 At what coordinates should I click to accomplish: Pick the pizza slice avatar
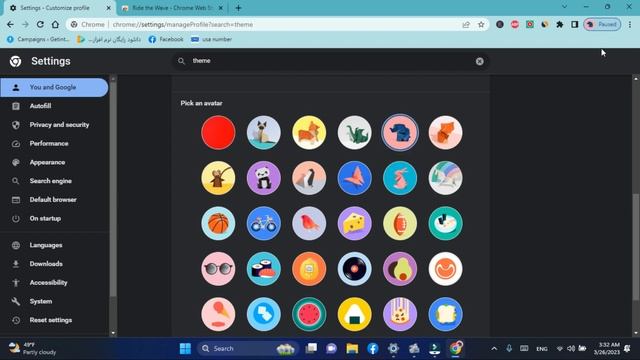400,314
